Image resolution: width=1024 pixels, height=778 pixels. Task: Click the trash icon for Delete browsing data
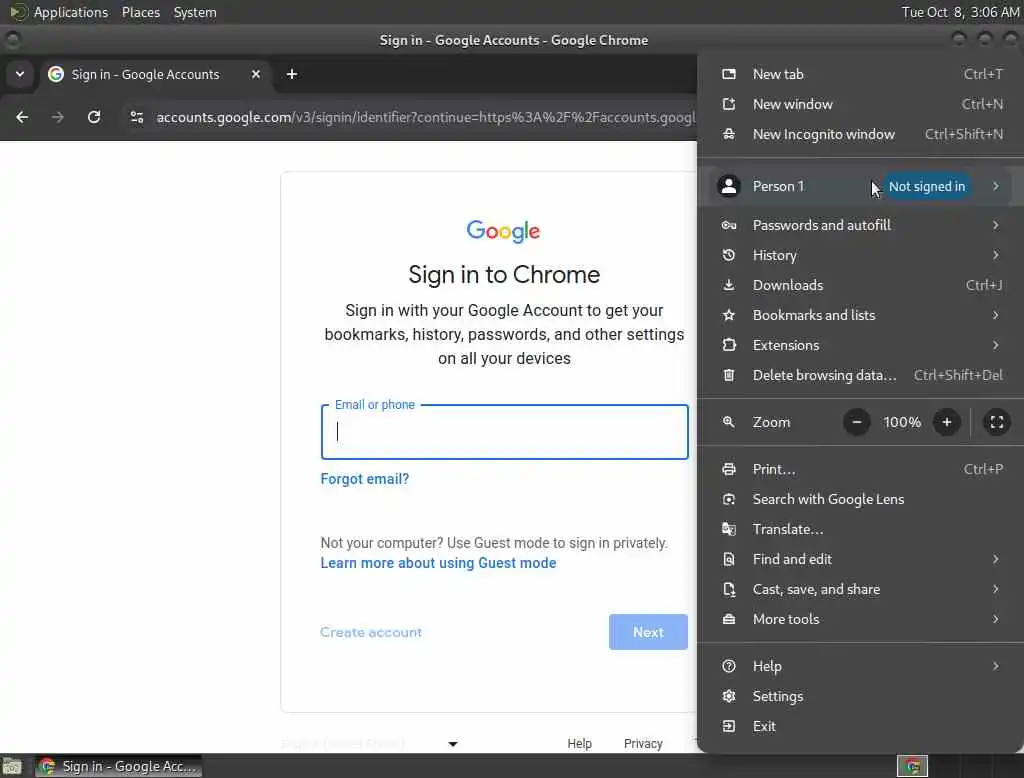[729, 375]
